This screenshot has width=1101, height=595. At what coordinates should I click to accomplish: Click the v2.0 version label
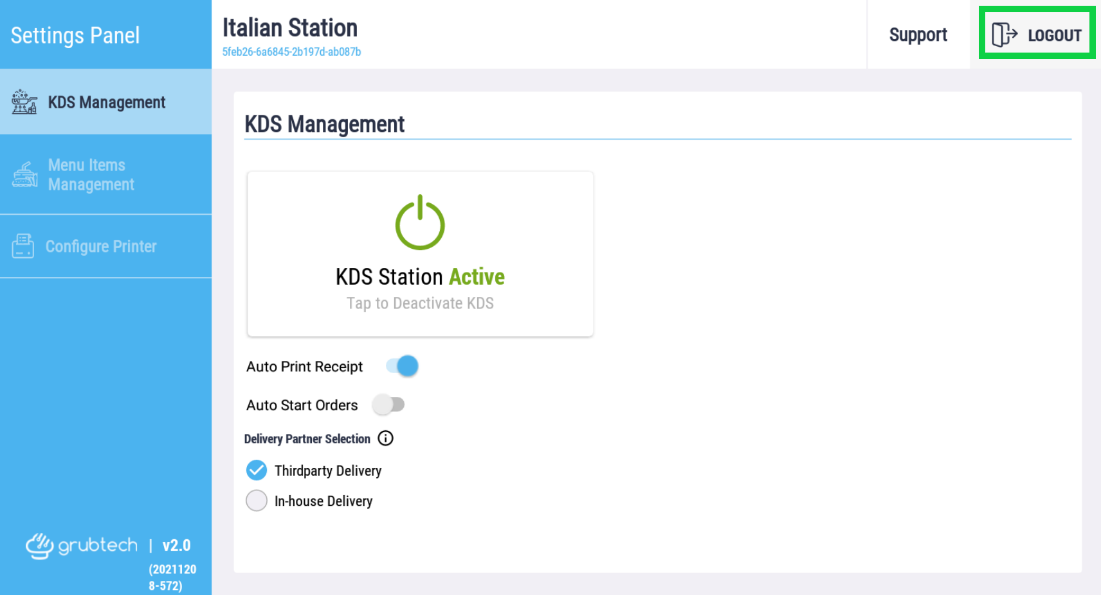pos(176,546)
